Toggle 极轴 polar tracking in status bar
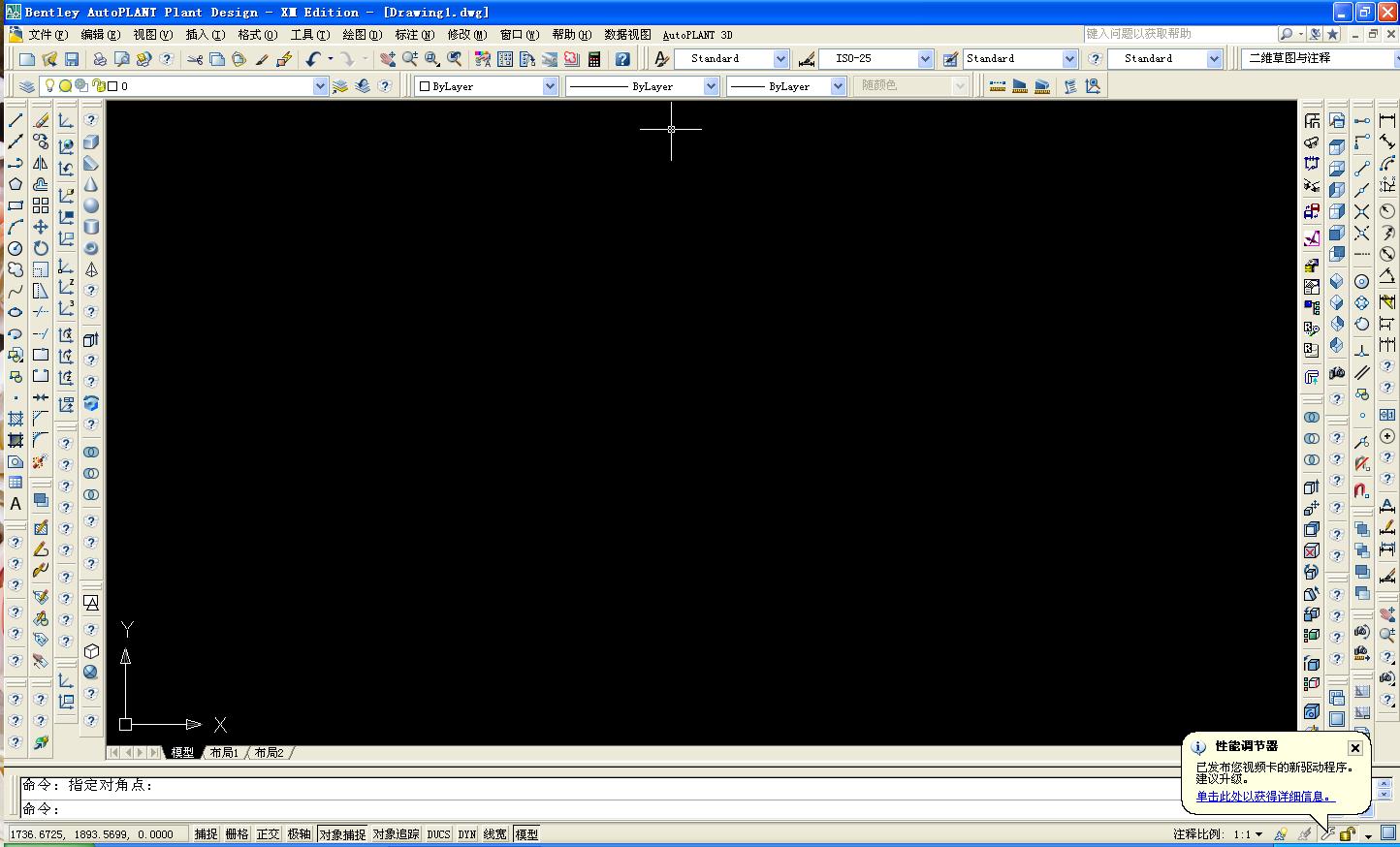1400x847 pixels. tap(300, 834)
